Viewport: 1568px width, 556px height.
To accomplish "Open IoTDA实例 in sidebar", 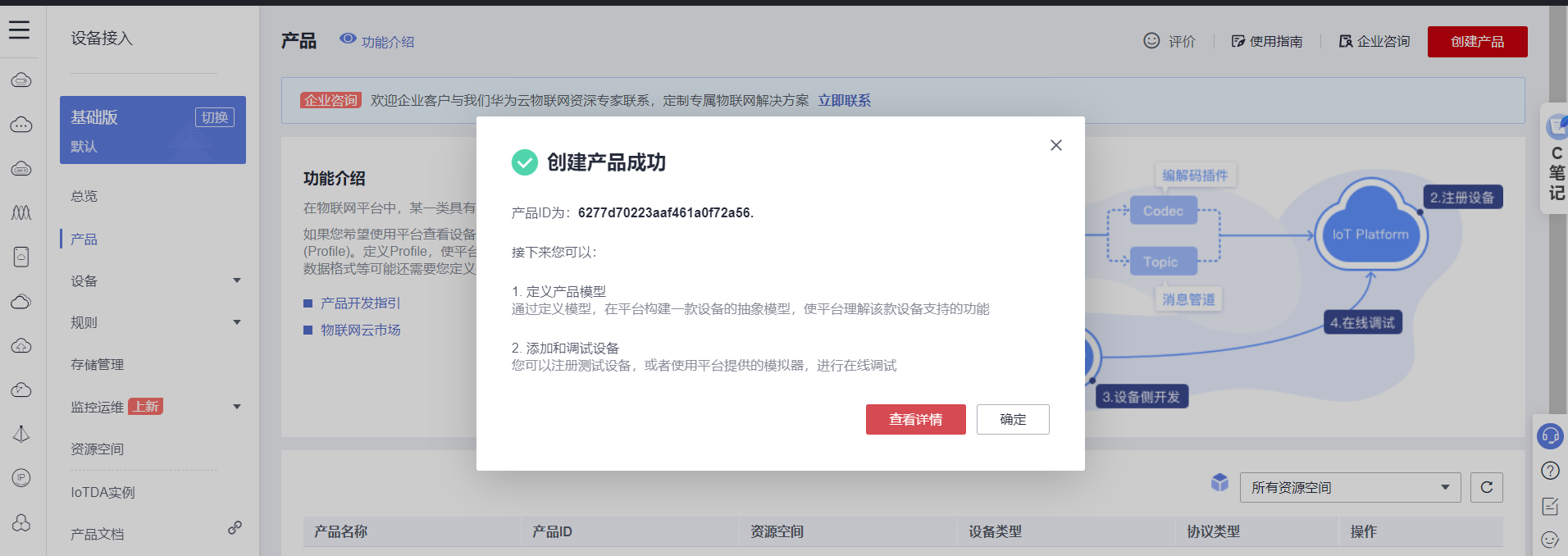I will [x=103, y=492].
